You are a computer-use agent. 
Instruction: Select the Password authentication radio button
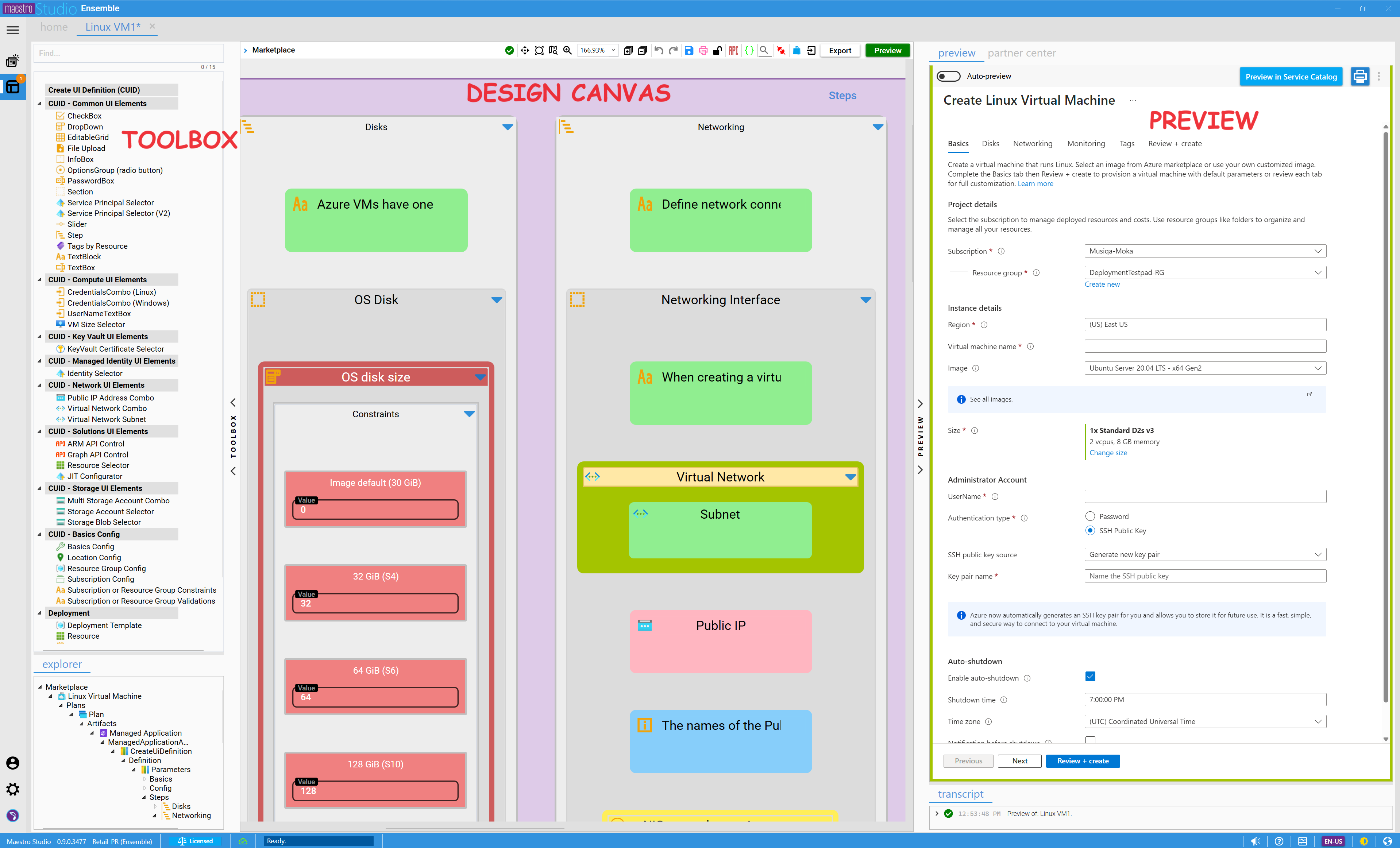coord(1090,516)
